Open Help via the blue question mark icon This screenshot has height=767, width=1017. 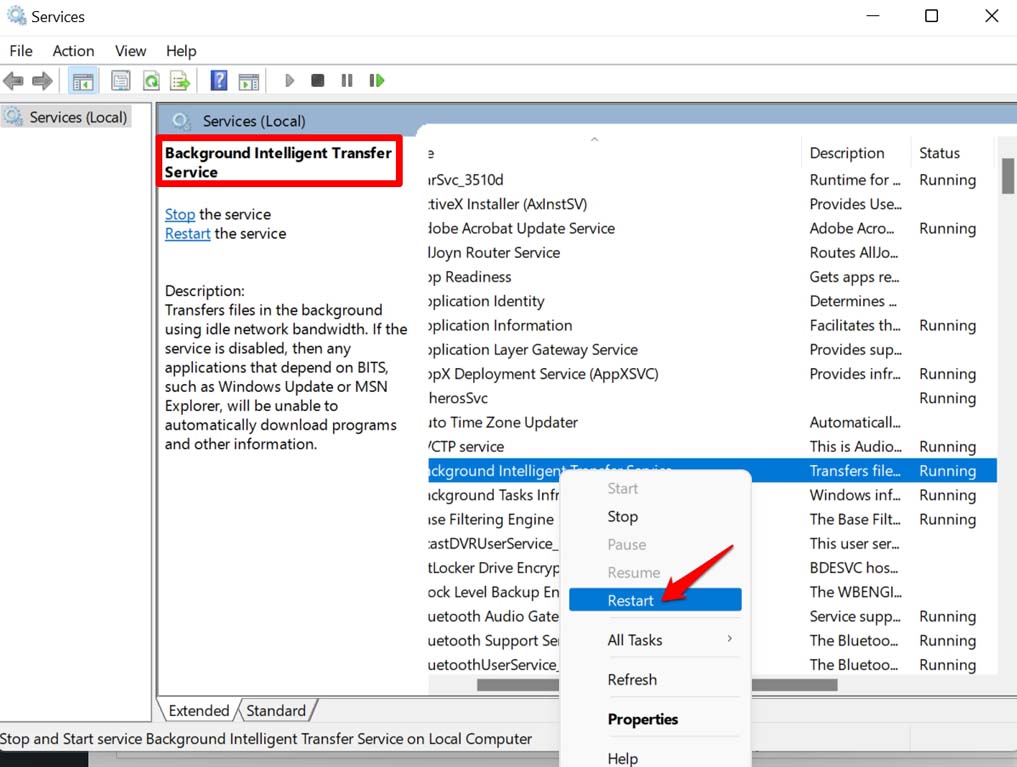click(219, 81)
